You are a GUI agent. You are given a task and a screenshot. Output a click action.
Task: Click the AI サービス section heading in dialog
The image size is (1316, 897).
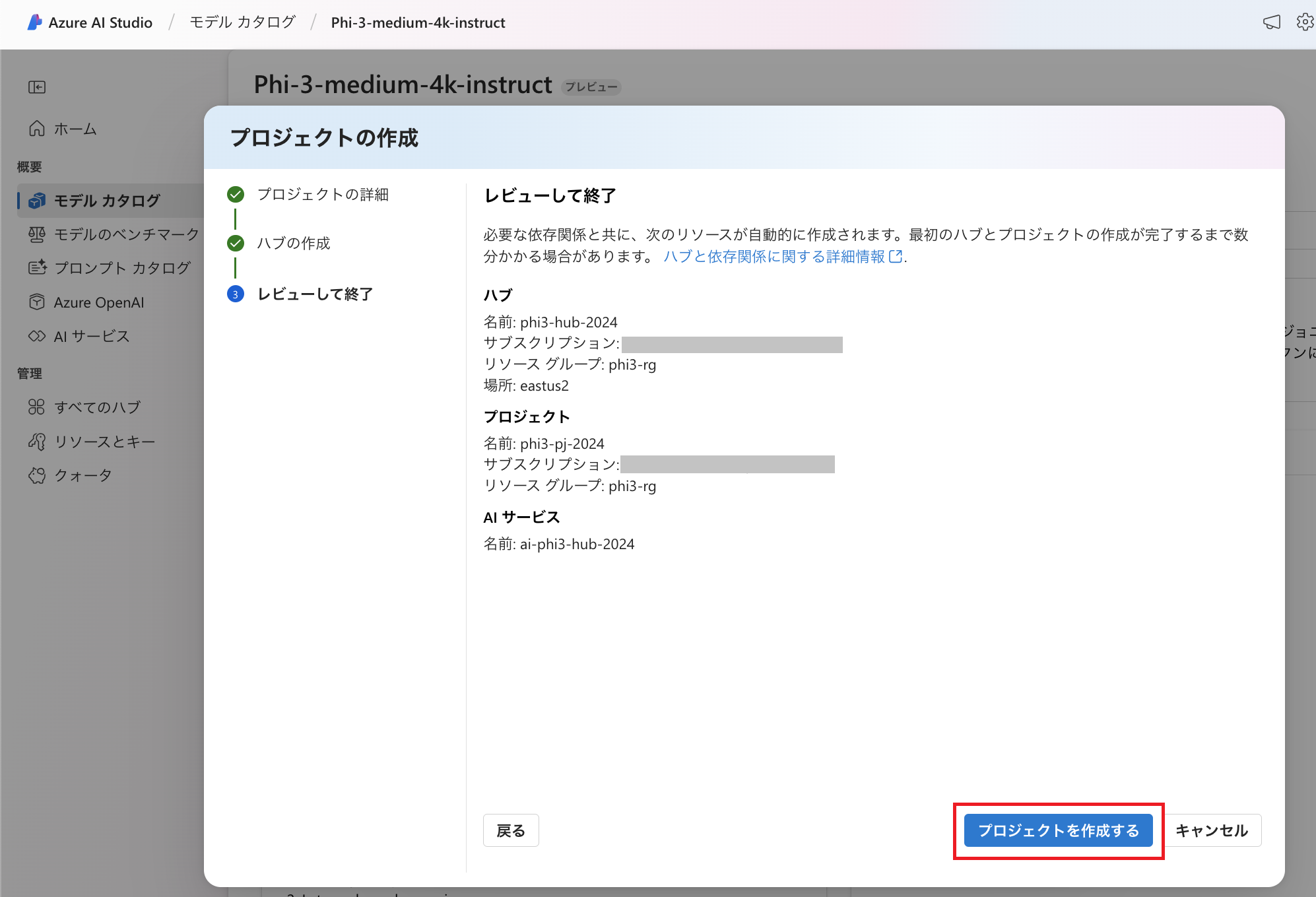tap(521, 517)
